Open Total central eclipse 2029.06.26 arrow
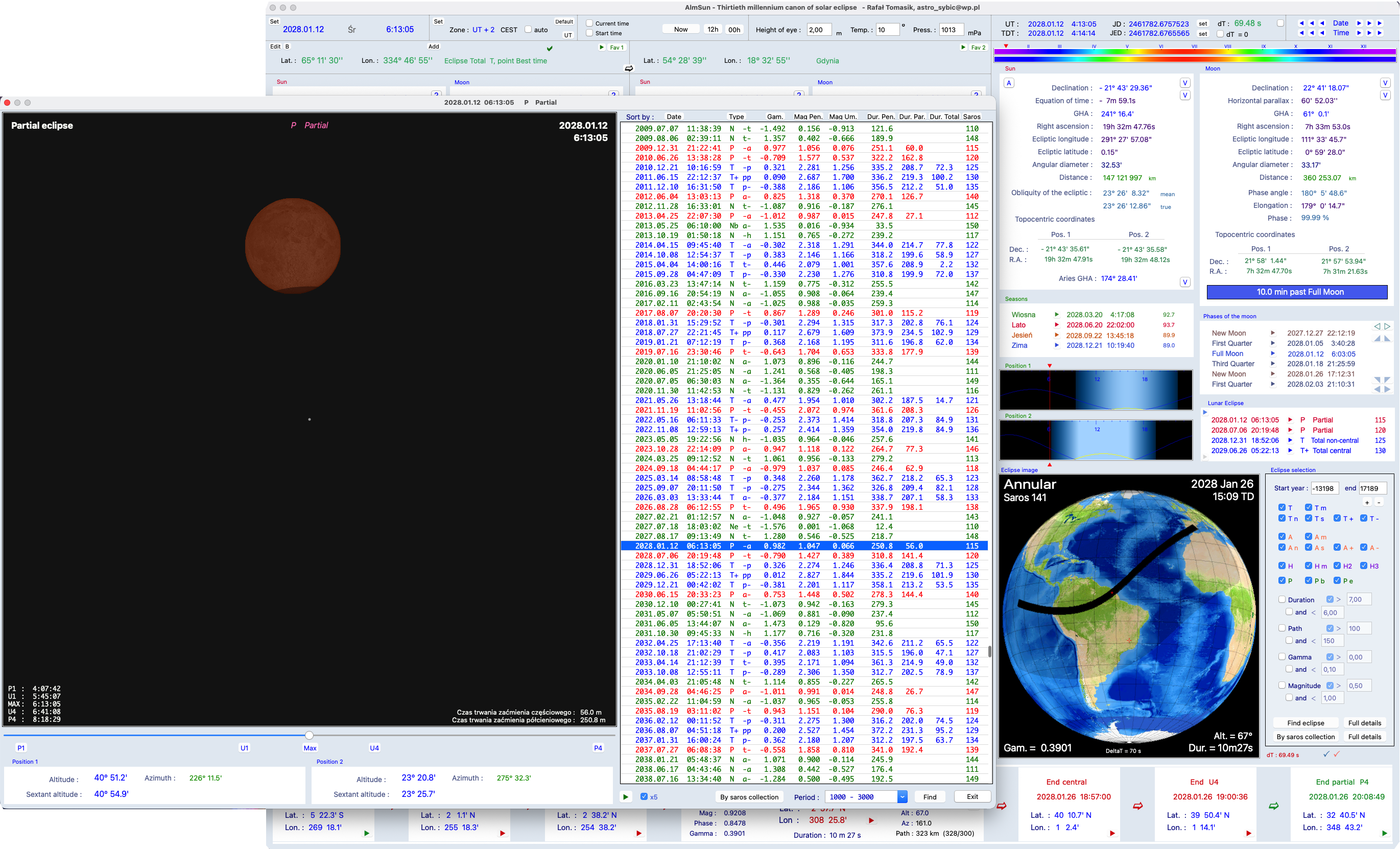Screen dimensions: 1400x849 coord(1290,451)
